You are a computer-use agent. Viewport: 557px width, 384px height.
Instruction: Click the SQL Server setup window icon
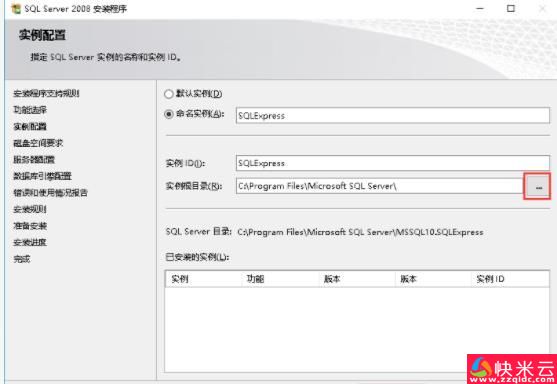[x=16, y=9]
